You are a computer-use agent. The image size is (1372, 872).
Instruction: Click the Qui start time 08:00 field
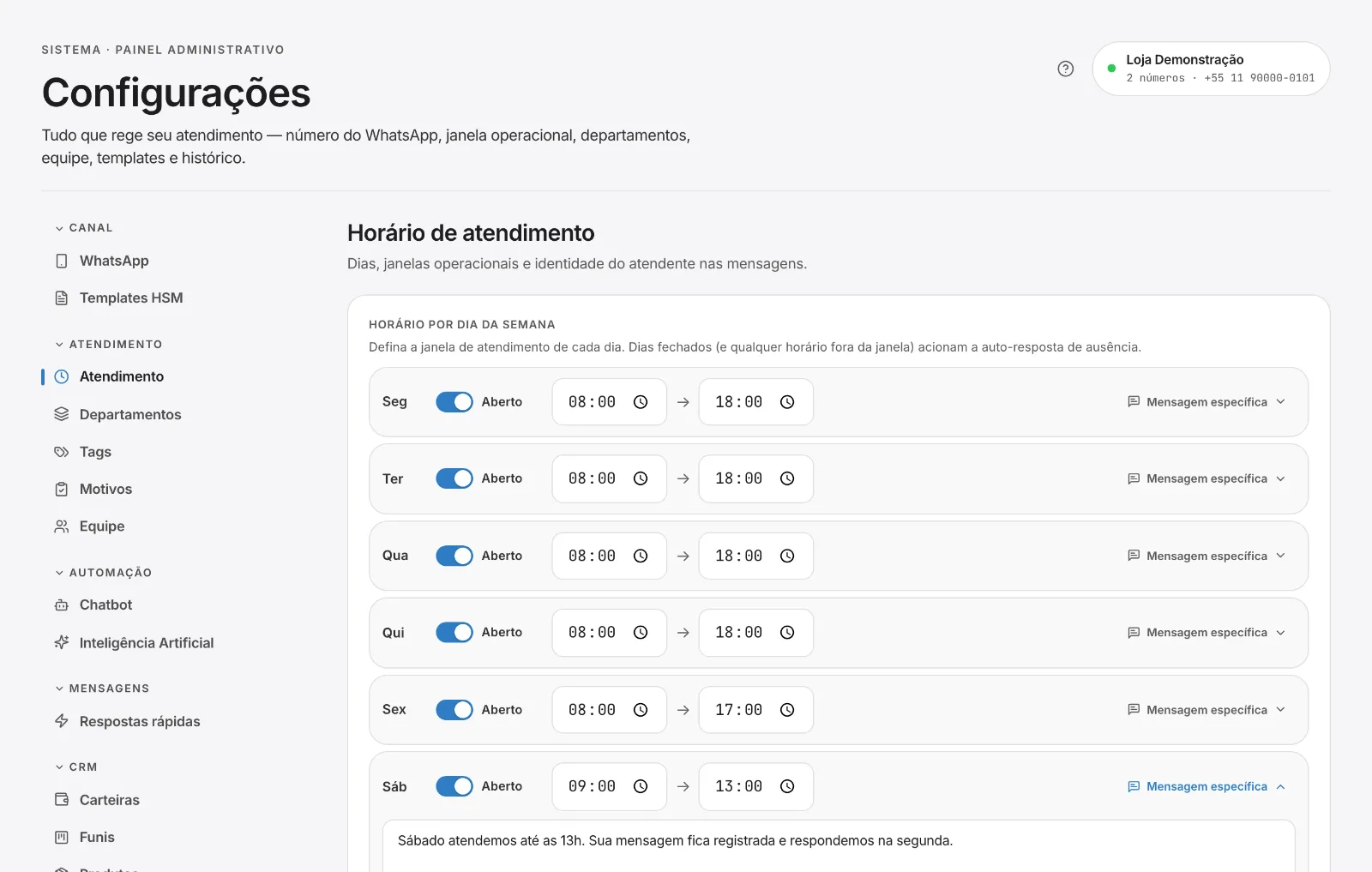coord(610,633)
